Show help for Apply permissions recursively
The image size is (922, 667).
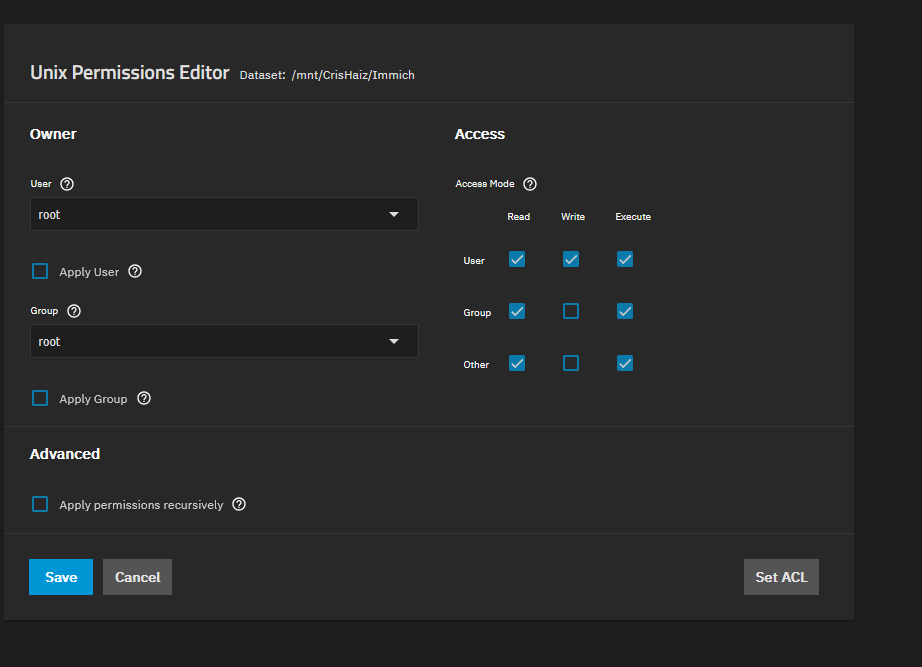point(239,504)
